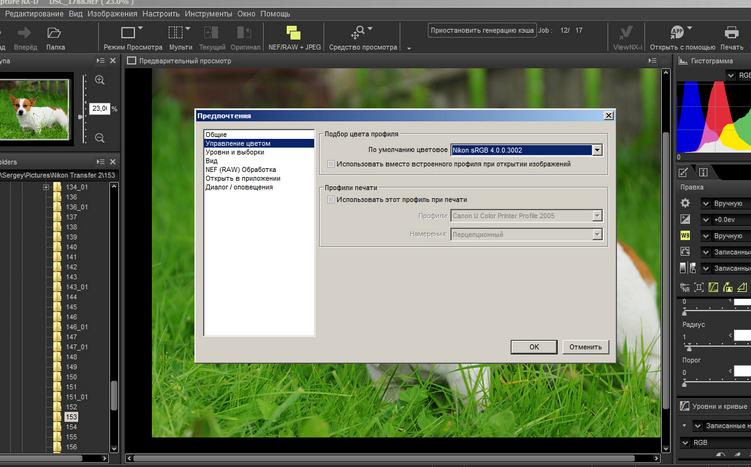Open histogram RGB channel dropdown
Image resolution: width=751 pixels, height=467 pixels.
(731, 75)
